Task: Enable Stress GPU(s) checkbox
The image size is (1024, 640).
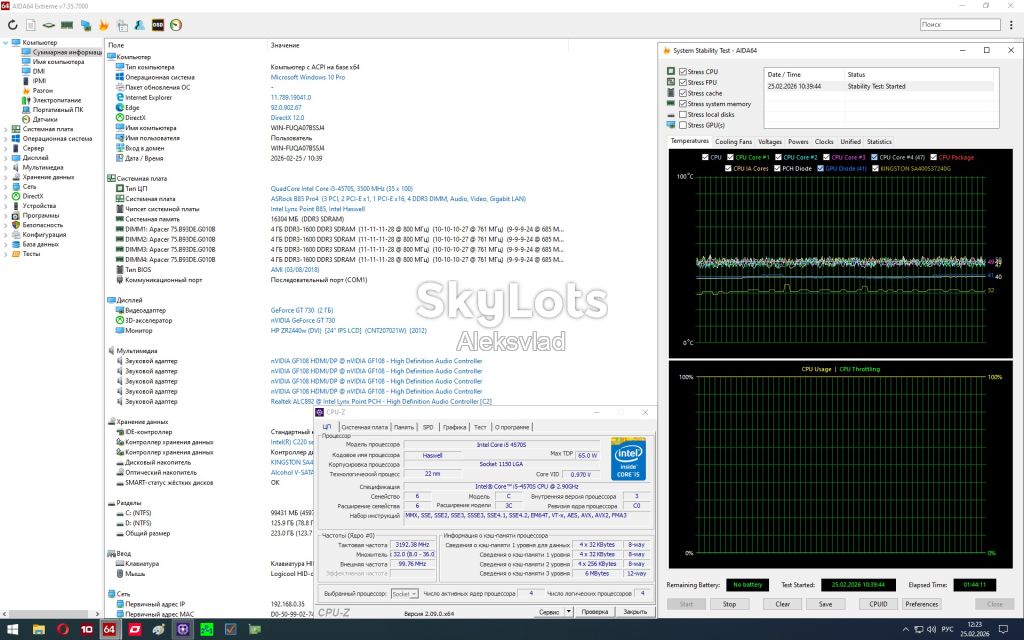Action: (x=683, y=125)
